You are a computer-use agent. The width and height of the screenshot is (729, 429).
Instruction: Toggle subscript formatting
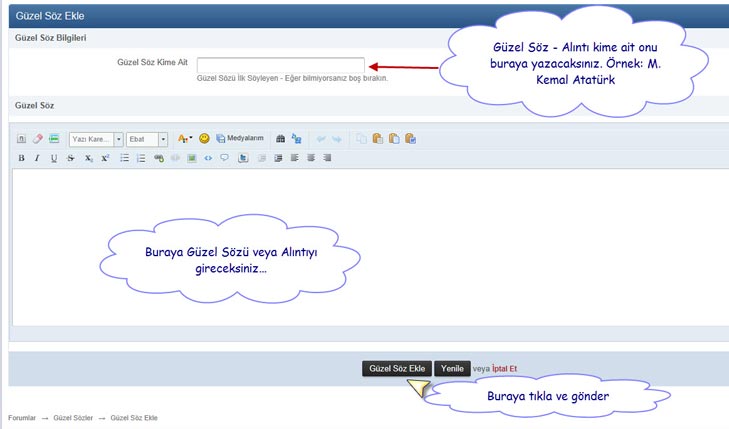click(88, 158)
